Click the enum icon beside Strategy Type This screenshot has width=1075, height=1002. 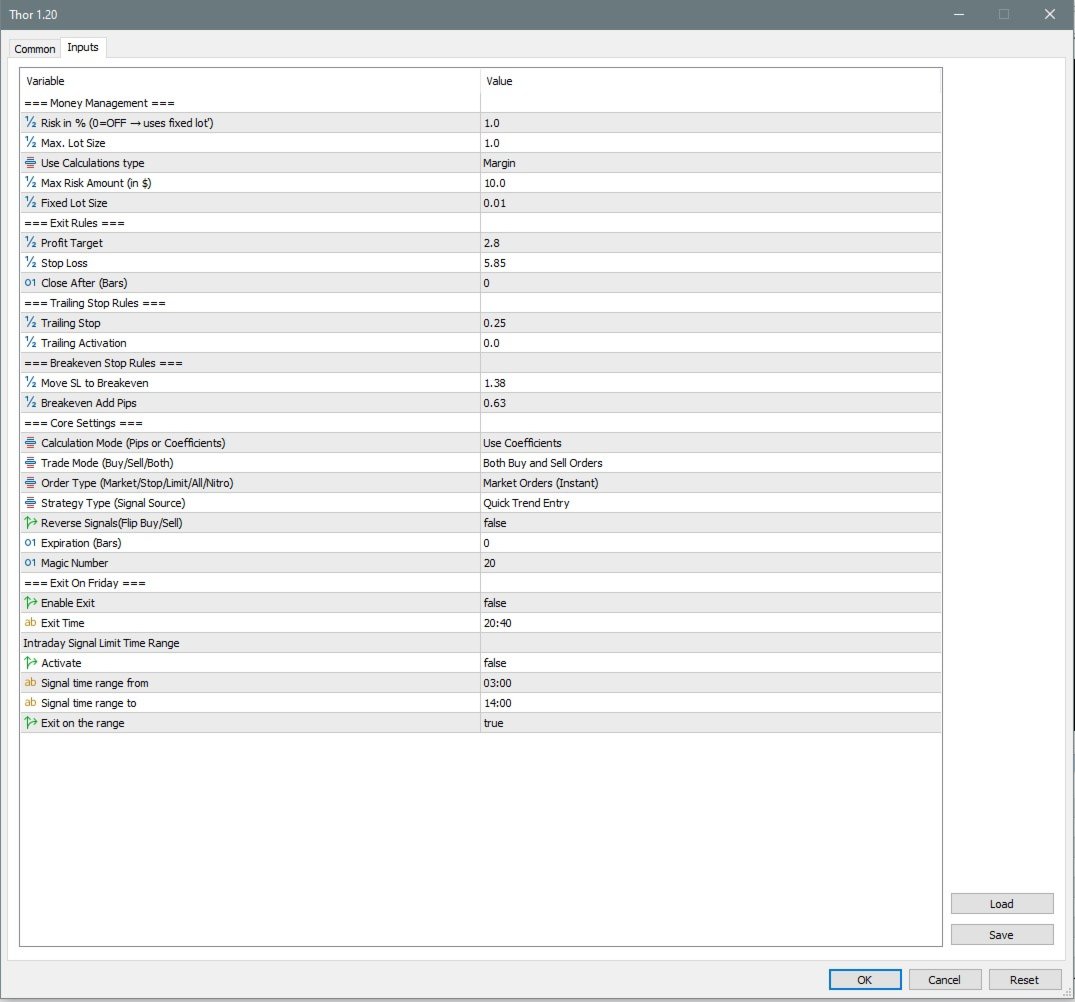30,503
